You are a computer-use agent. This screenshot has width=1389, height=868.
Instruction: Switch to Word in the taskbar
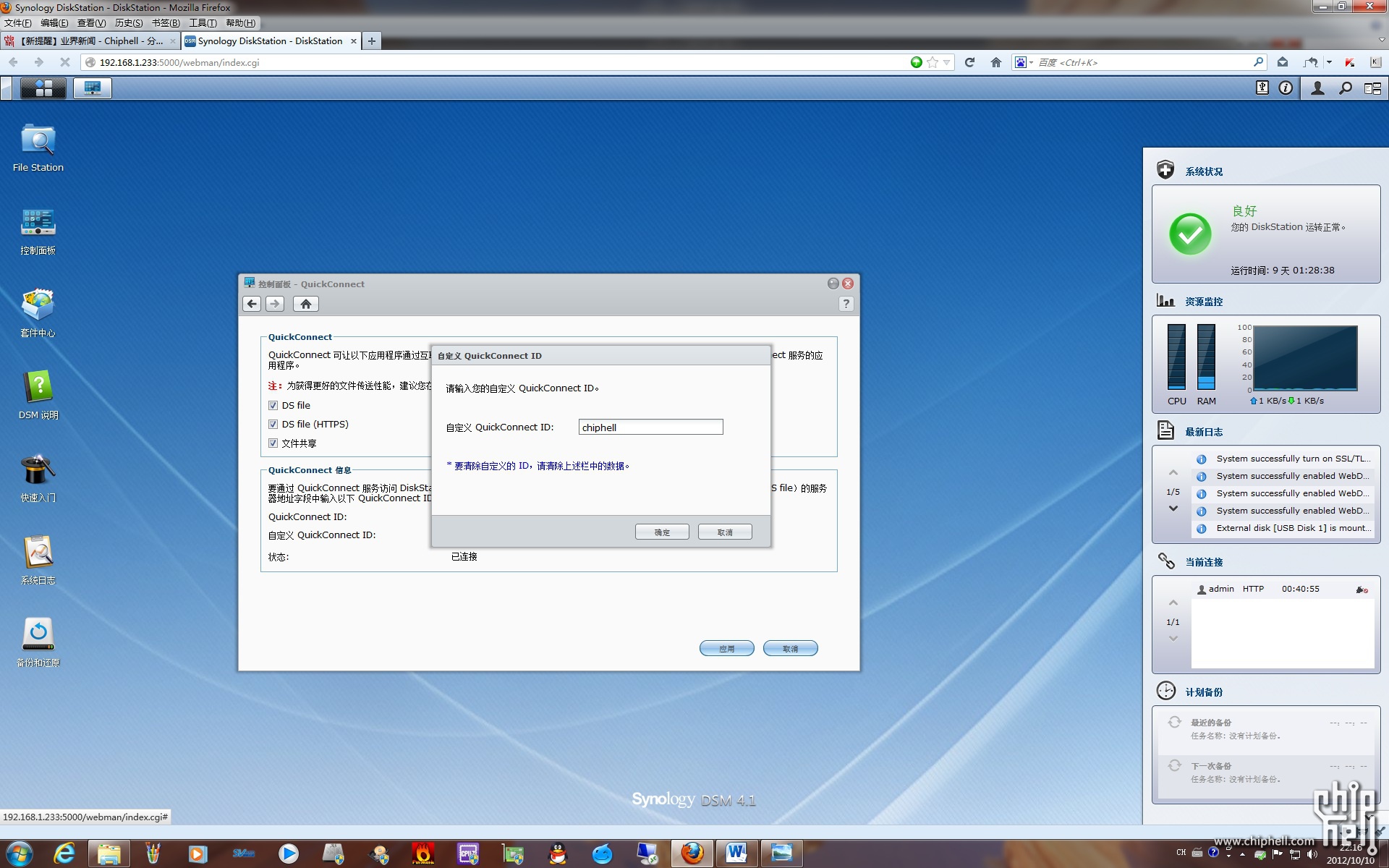pos(736,854)
